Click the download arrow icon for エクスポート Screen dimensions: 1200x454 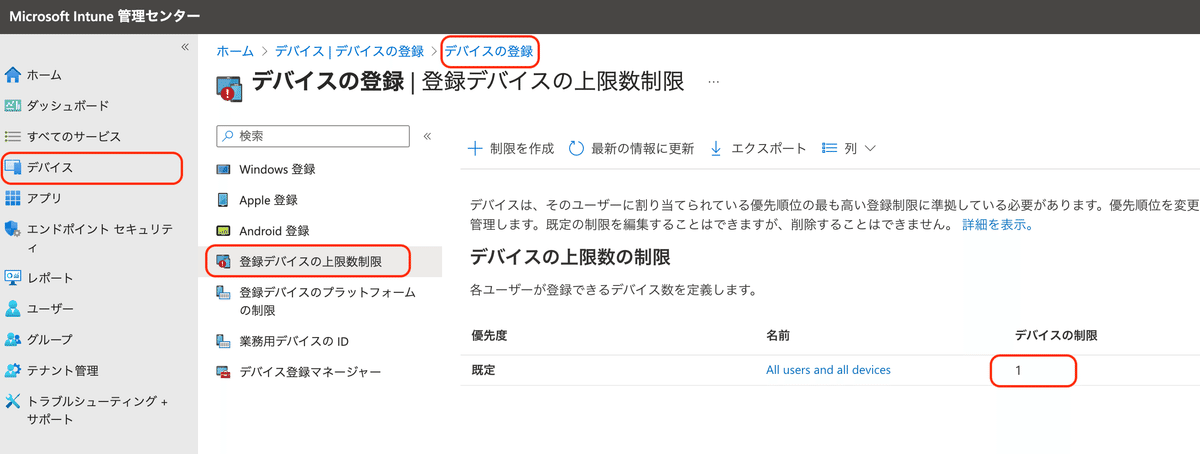716,148
